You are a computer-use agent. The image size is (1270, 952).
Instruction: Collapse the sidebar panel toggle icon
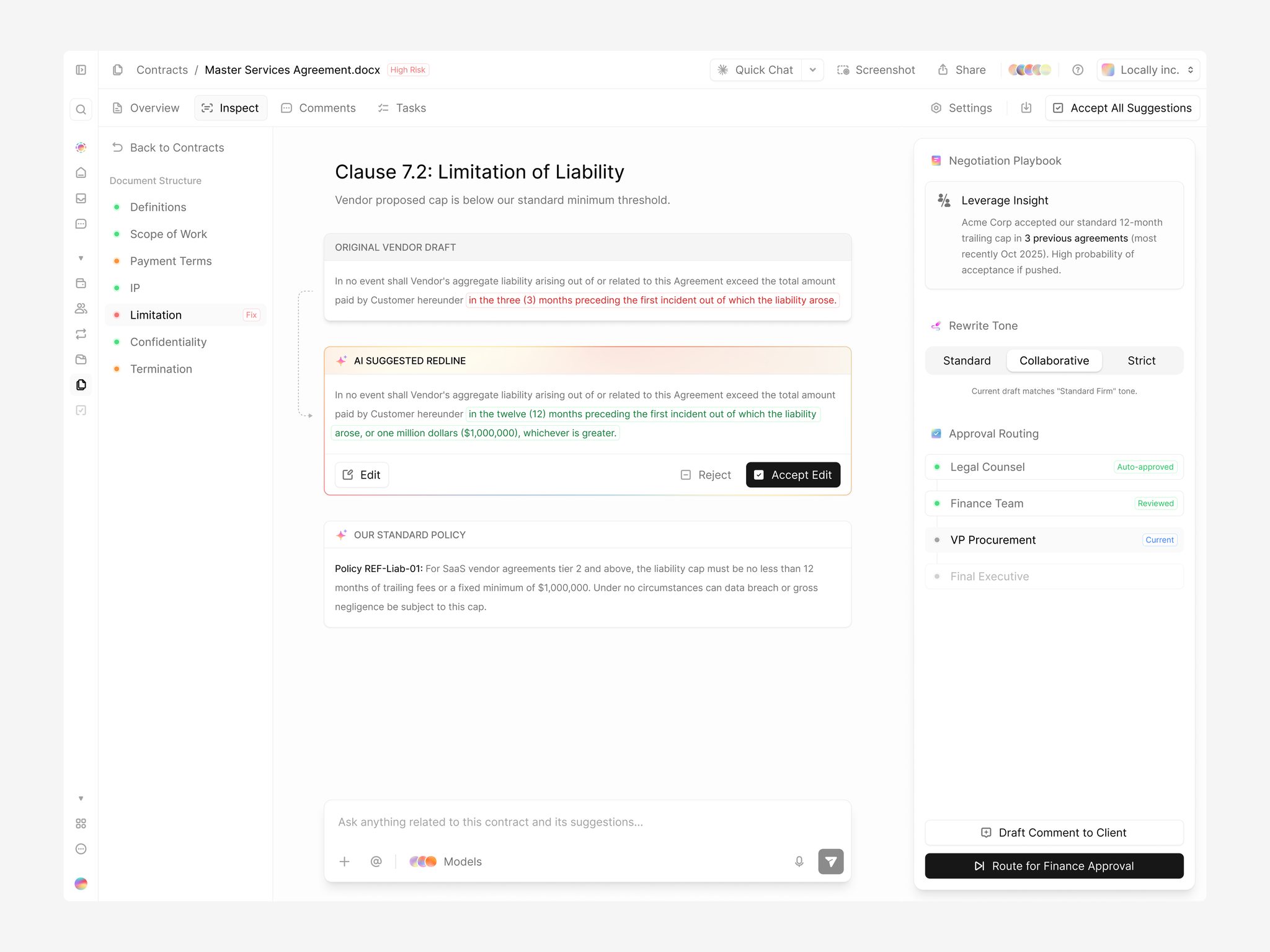coord(81,70)
